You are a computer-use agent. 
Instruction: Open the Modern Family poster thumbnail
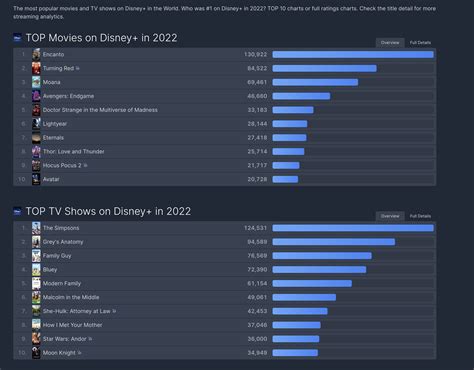pyautogui.click(x=36, y=284)
